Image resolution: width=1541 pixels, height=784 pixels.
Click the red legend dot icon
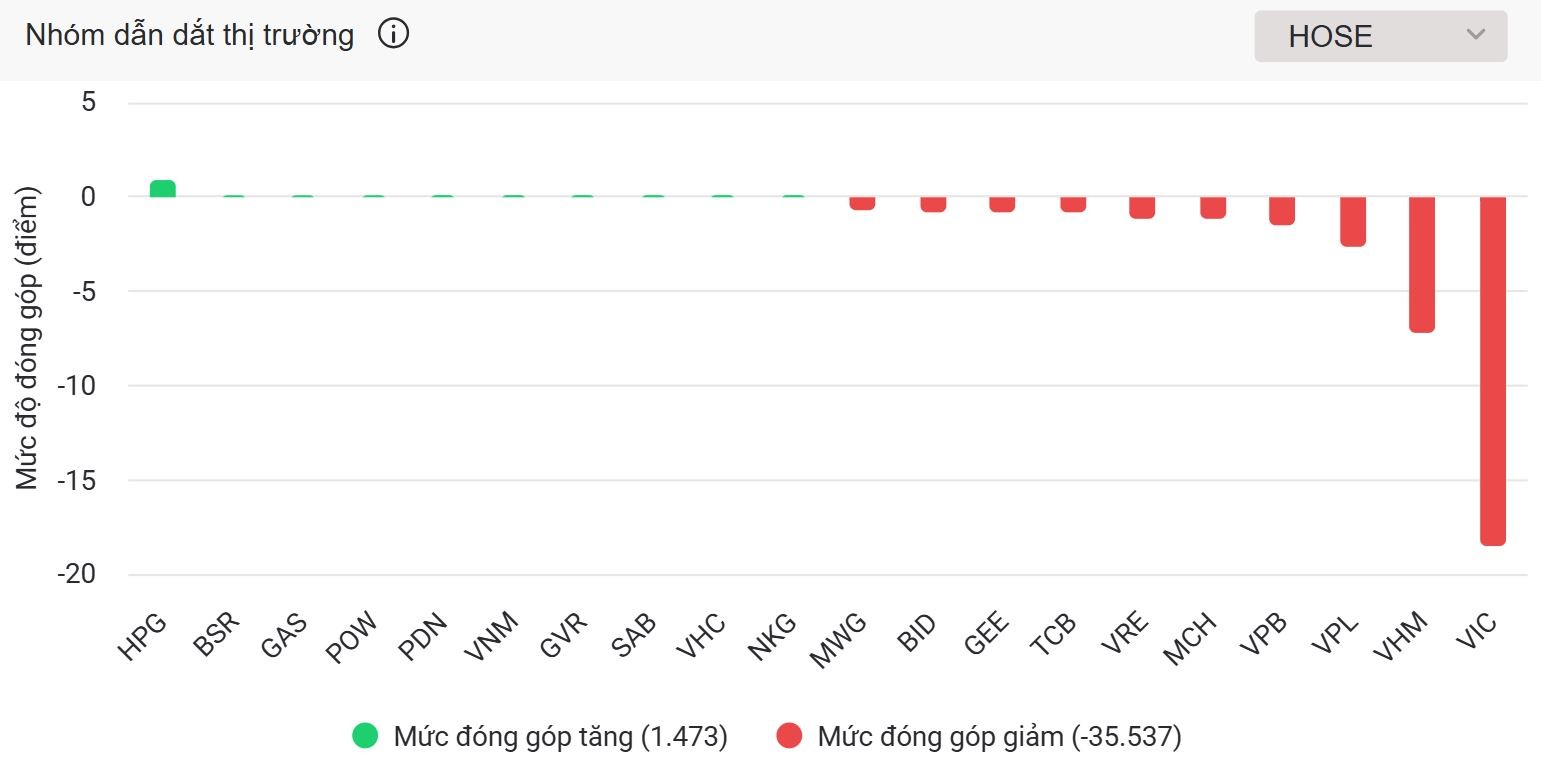[791, 736]
